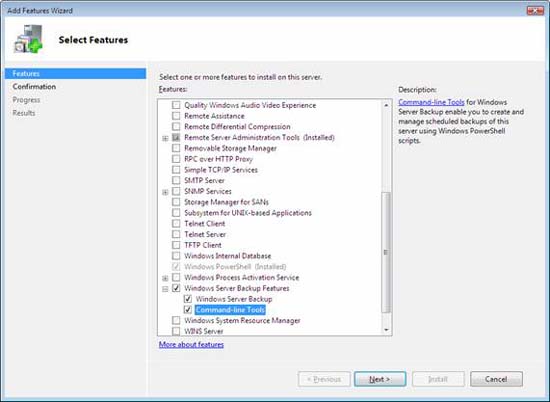Check the Telnet Server box
The image size is (550, 402).
176,234
